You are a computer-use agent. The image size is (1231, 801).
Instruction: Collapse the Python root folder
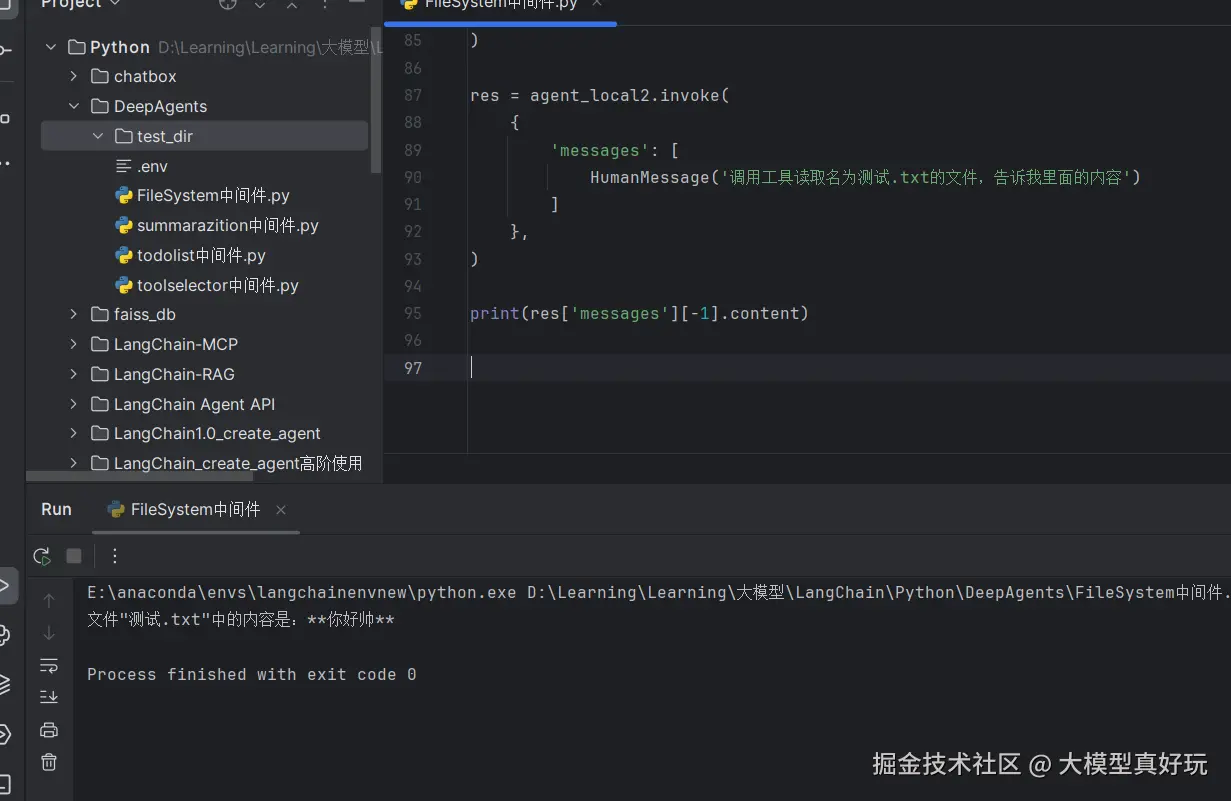(50, 47)
